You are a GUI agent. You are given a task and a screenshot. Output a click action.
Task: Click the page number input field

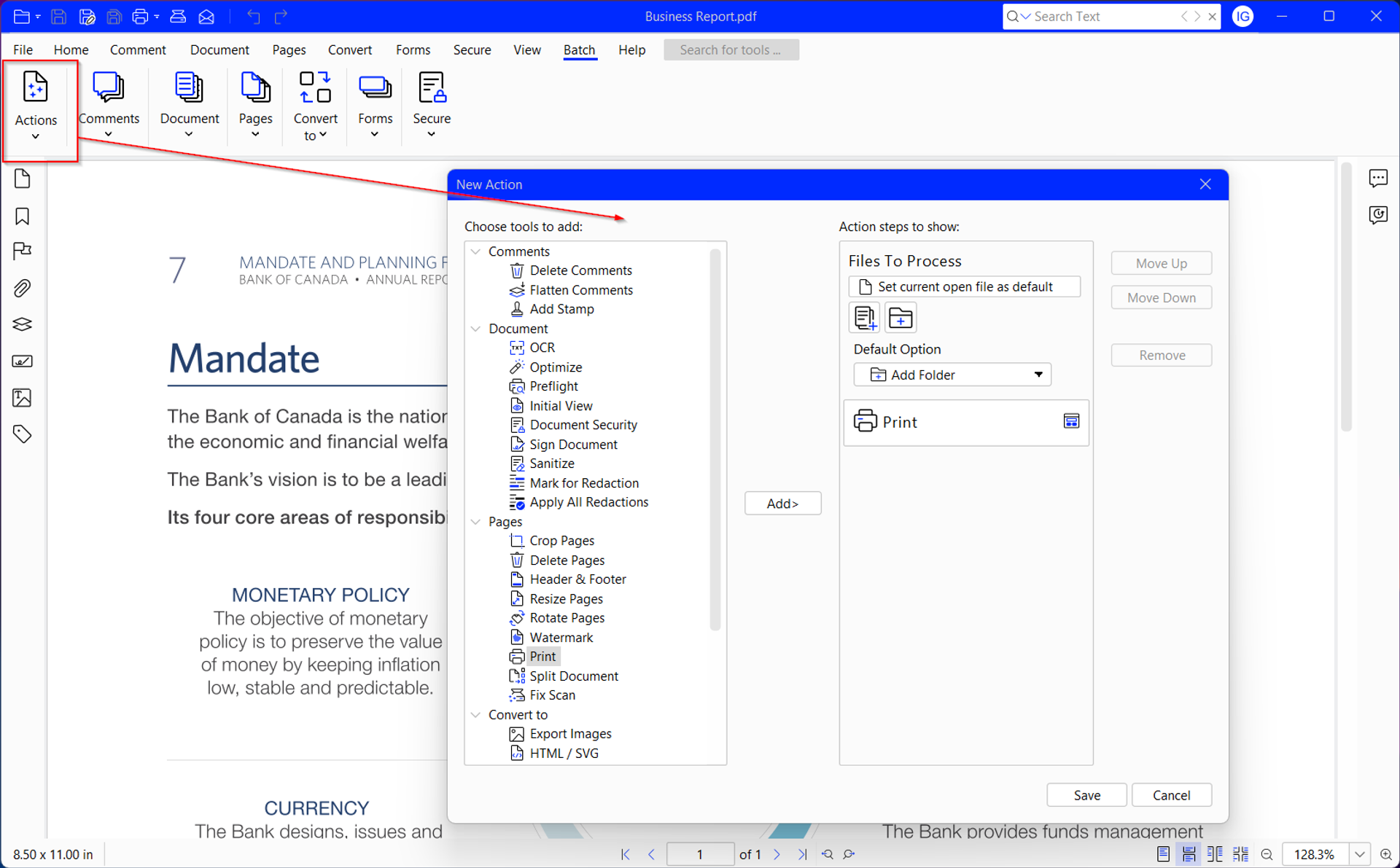[x=700, y=854]
